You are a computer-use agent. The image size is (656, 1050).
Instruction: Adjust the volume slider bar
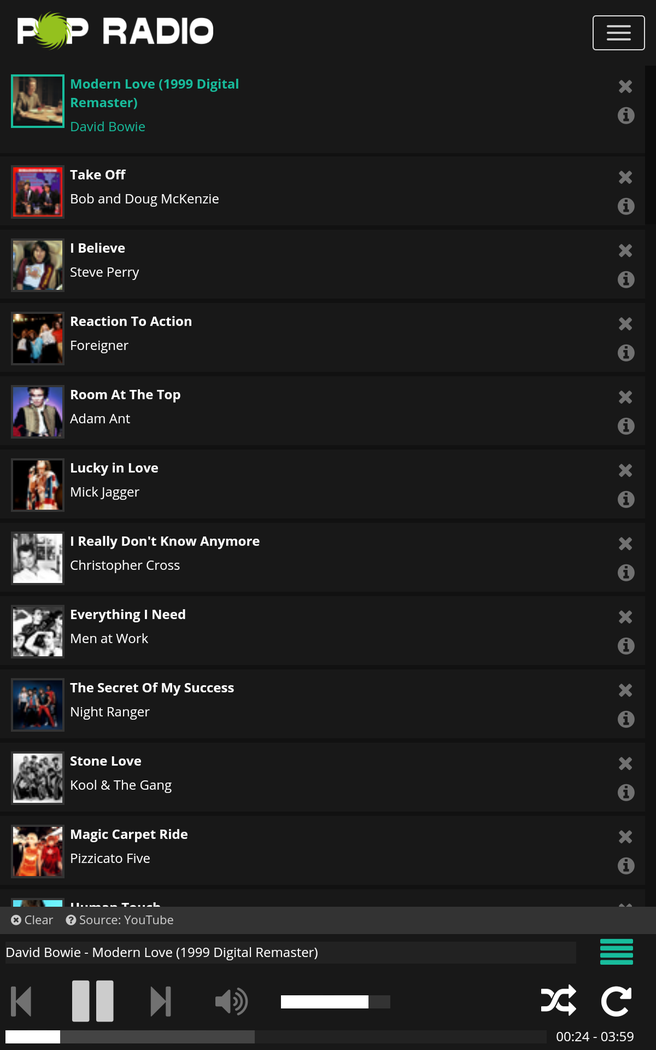335,1002
